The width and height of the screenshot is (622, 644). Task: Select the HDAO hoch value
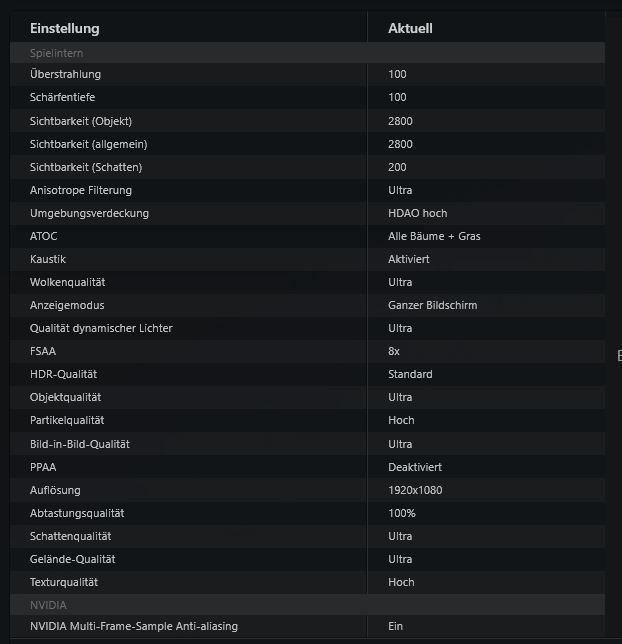417,213
